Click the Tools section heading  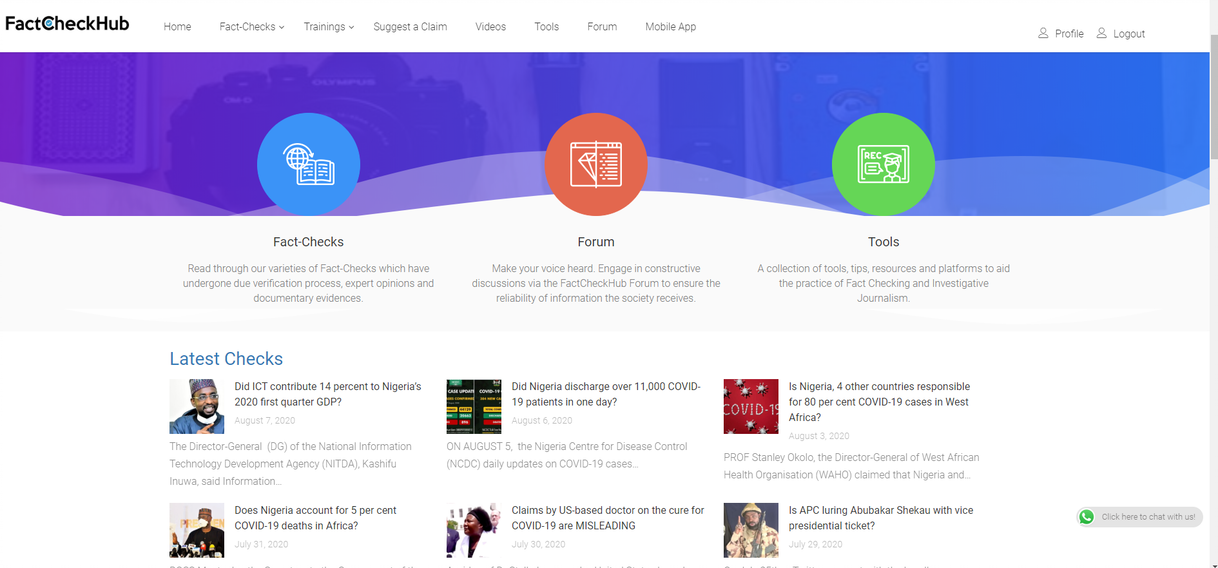(x=883, y=242)
